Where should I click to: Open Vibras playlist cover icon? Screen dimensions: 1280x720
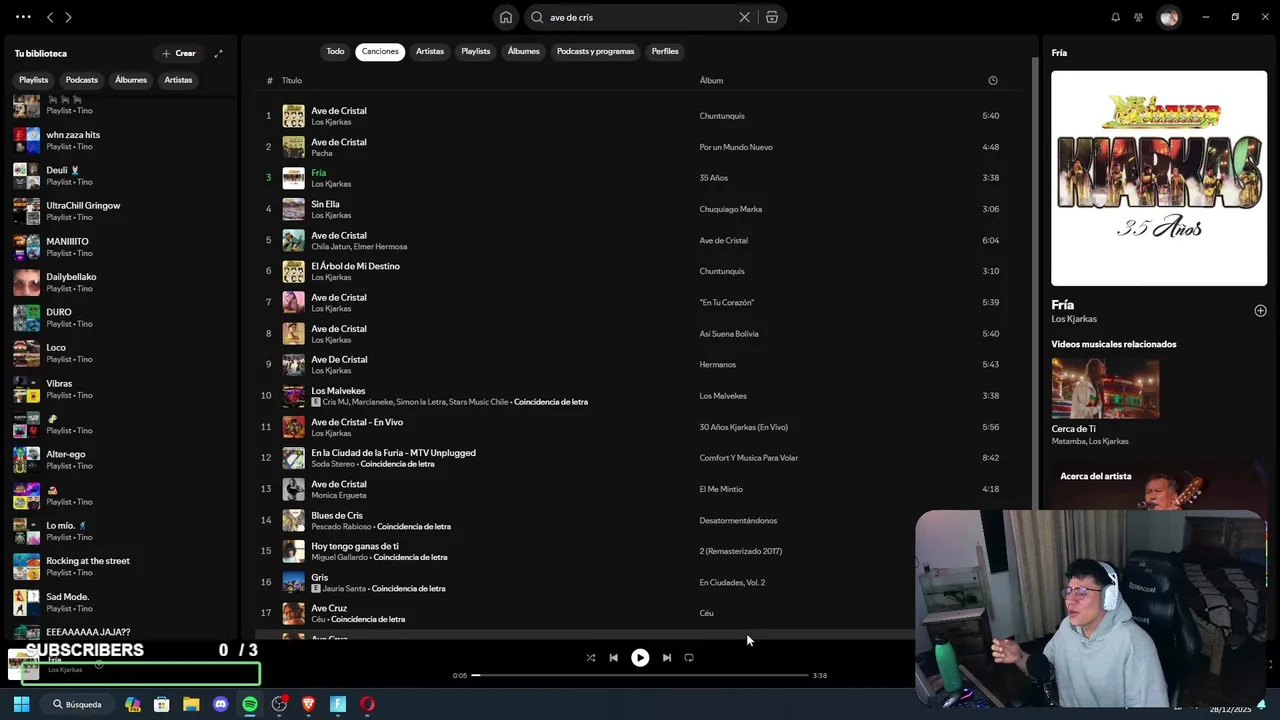[27, 389]
